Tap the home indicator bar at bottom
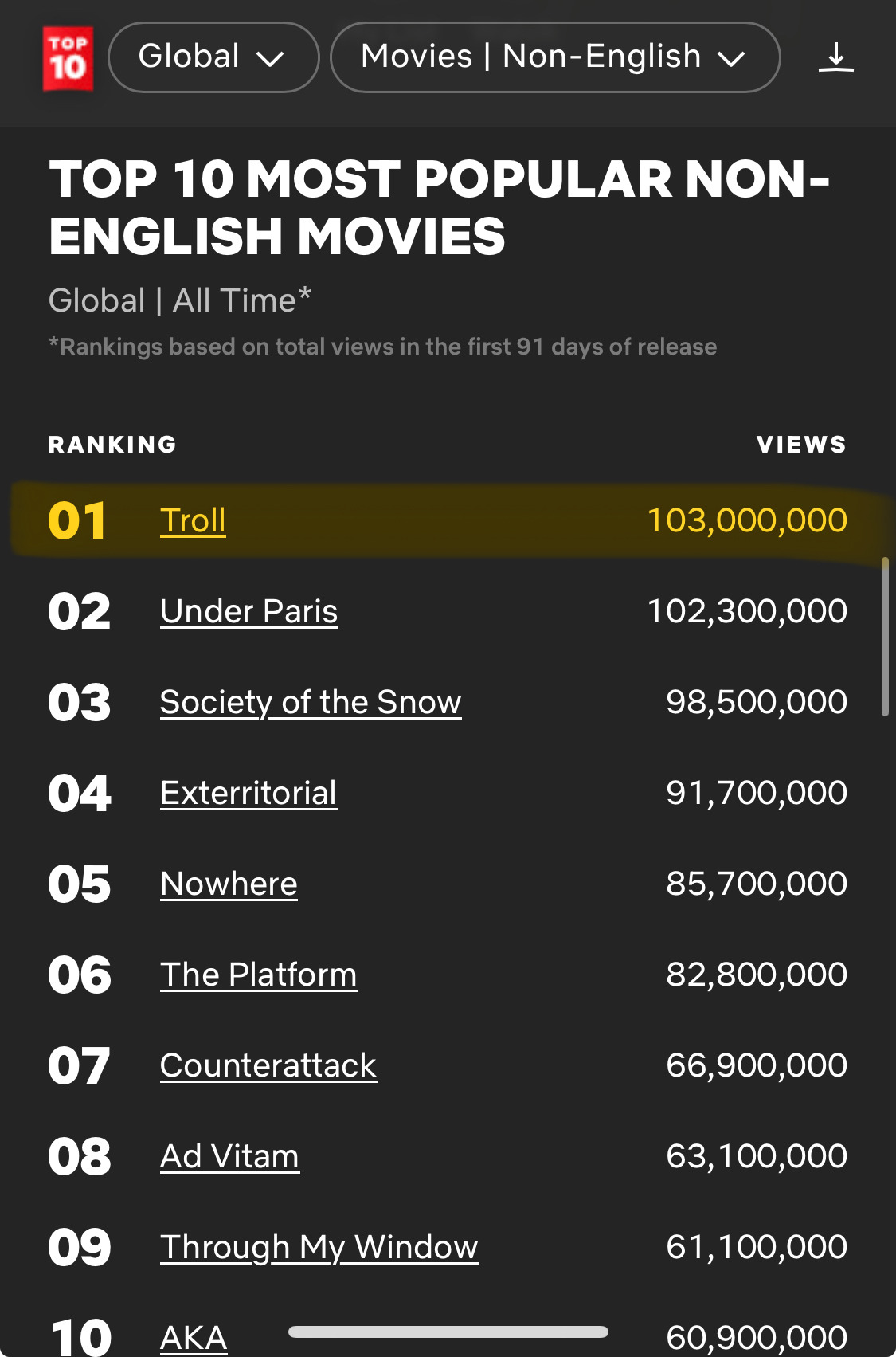This screenshot has width=896, height=1357. coord(448,1332)
